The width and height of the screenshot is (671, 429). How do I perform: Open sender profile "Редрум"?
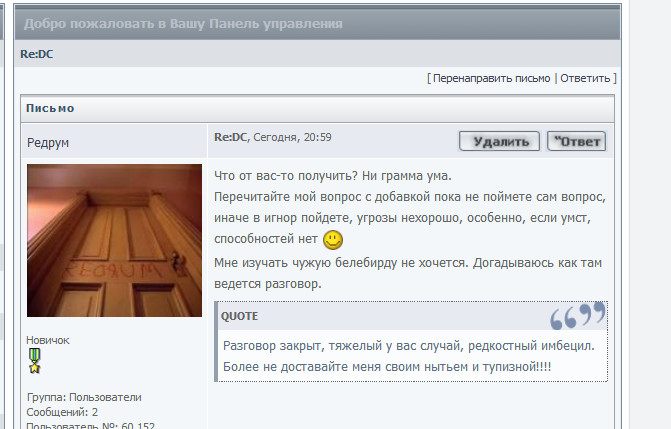coord(48,143)
